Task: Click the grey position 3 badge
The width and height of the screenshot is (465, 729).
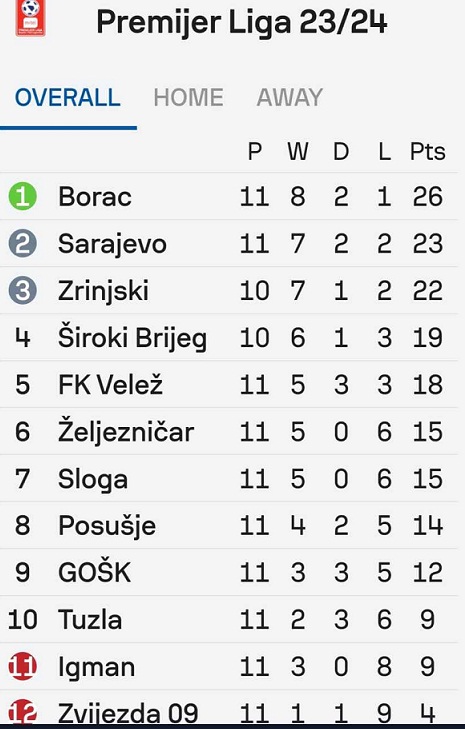Action: [x=22, y=290]
